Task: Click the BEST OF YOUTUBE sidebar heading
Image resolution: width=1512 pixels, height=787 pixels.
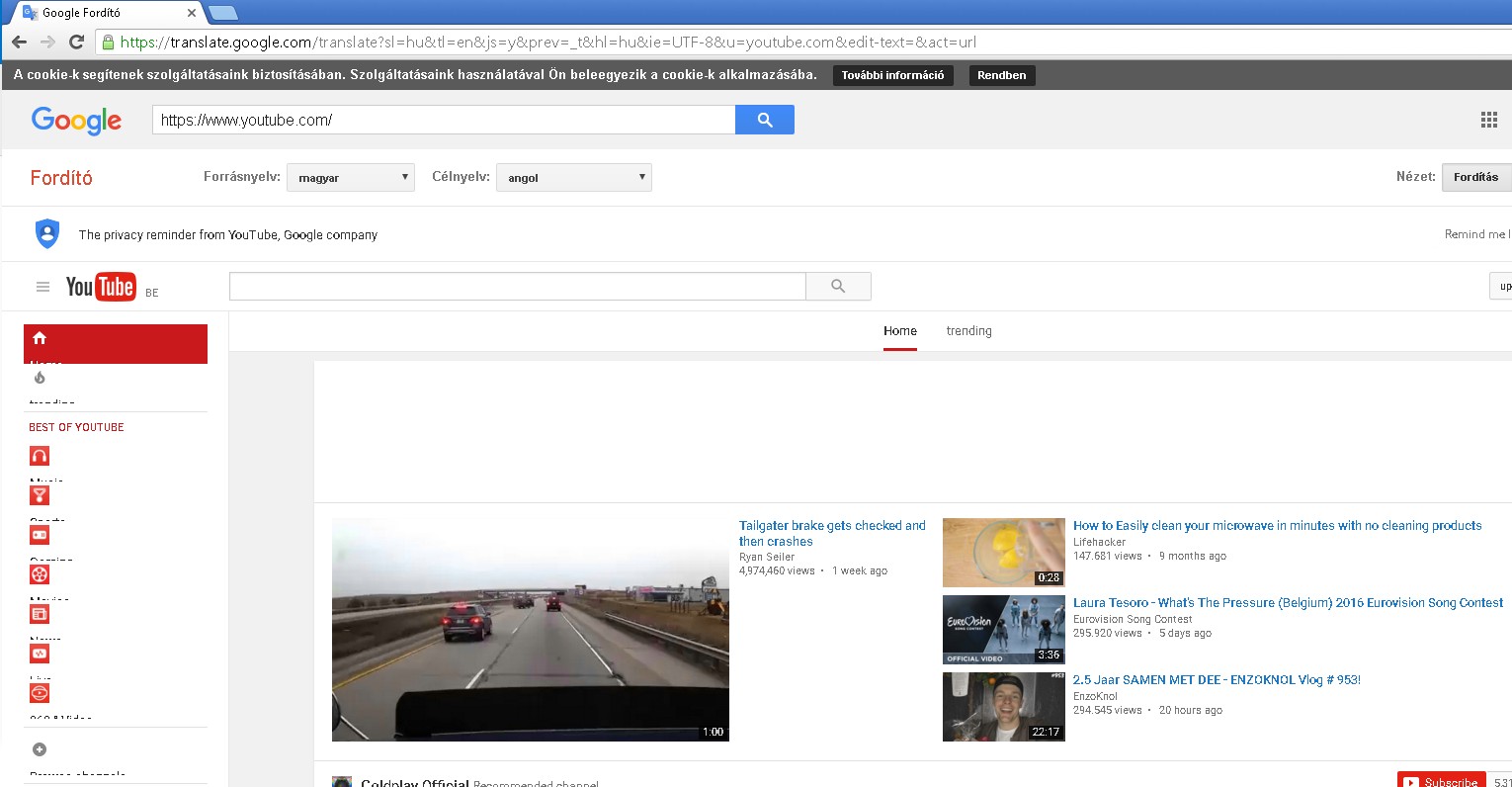Action: click(x=76, y=427)
